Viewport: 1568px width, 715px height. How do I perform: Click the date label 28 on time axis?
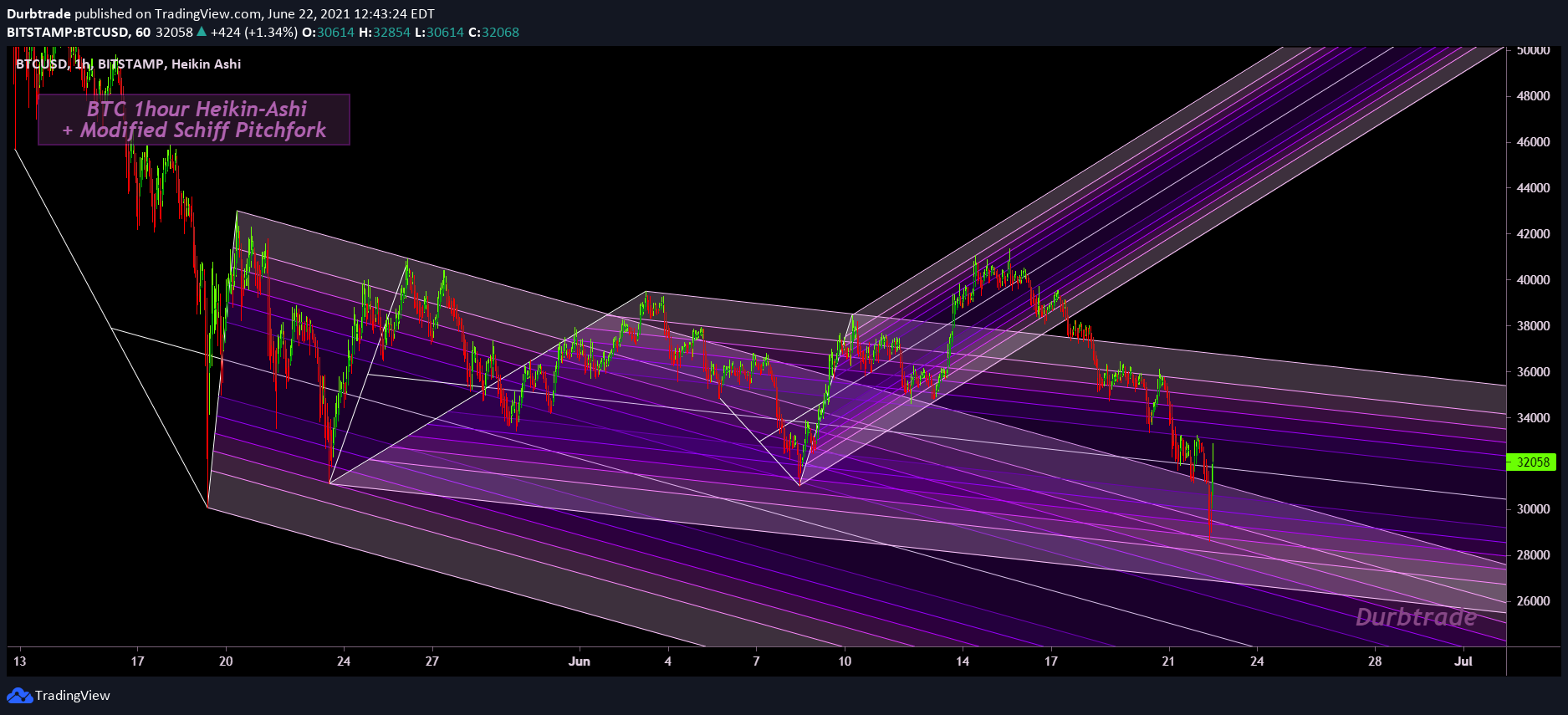[x=1375, y=661]
